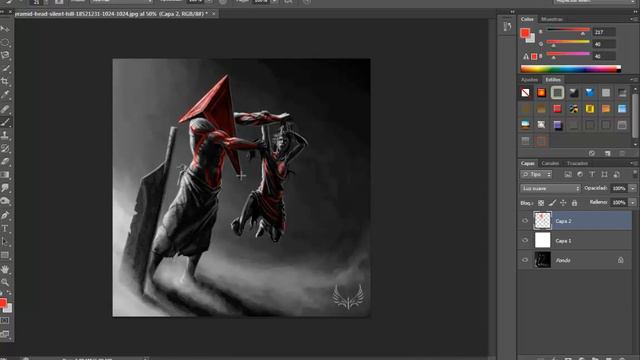640x360 pixels.
Task: Select the Brush tool
Action: click(x=5, y=122)
